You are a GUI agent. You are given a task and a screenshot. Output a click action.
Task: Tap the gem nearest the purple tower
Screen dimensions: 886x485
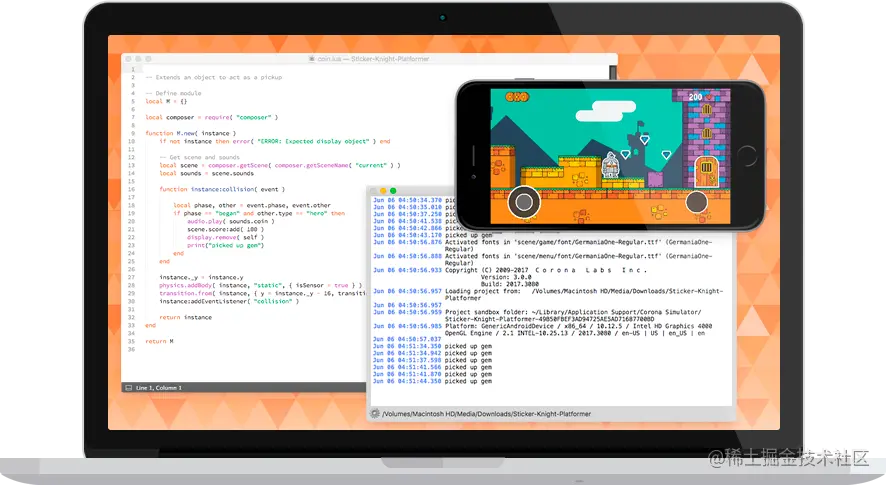tap(666, 154)
